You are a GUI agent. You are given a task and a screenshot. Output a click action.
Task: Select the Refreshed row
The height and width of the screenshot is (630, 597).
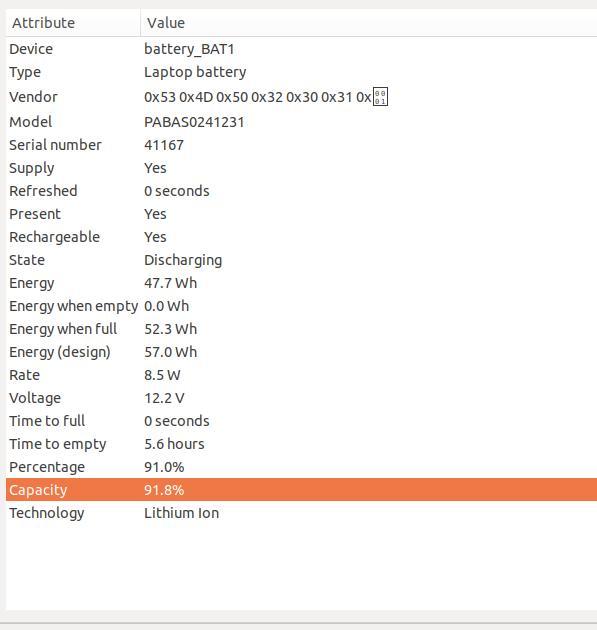click(x=301, y=191)
